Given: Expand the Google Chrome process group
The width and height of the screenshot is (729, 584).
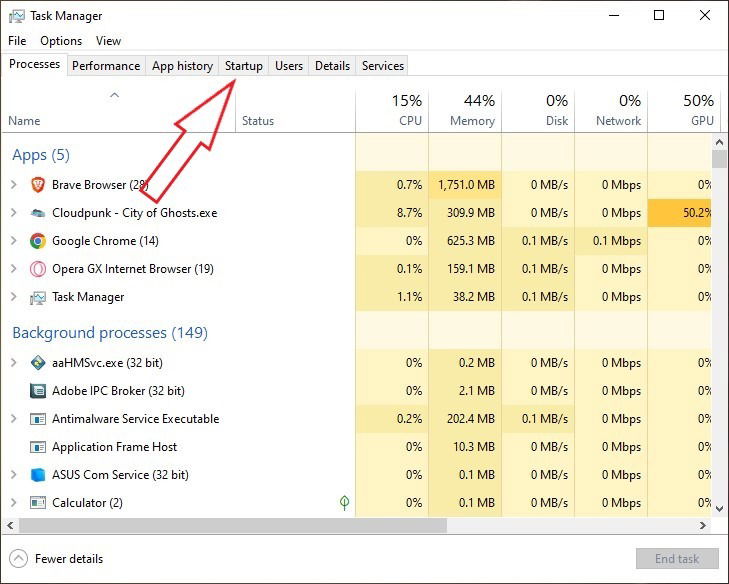Looking at the screenshot, I should (x=14, y=241).
